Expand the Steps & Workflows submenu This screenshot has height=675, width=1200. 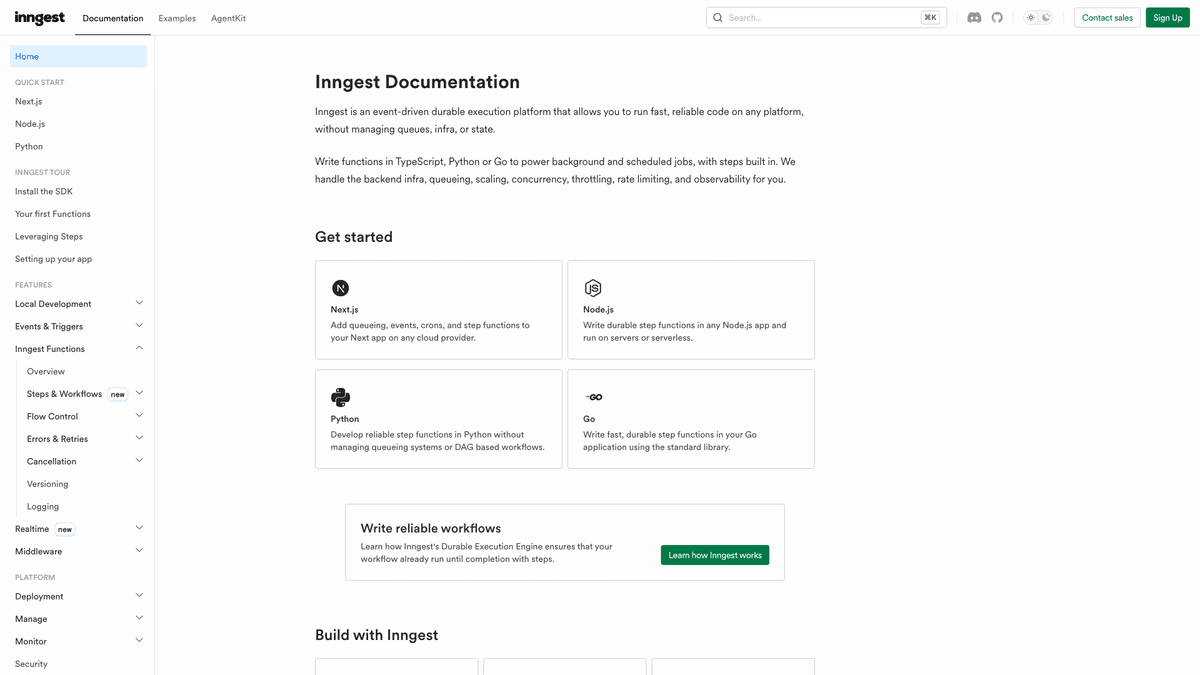pyautogui.click(x=139, y=393)
